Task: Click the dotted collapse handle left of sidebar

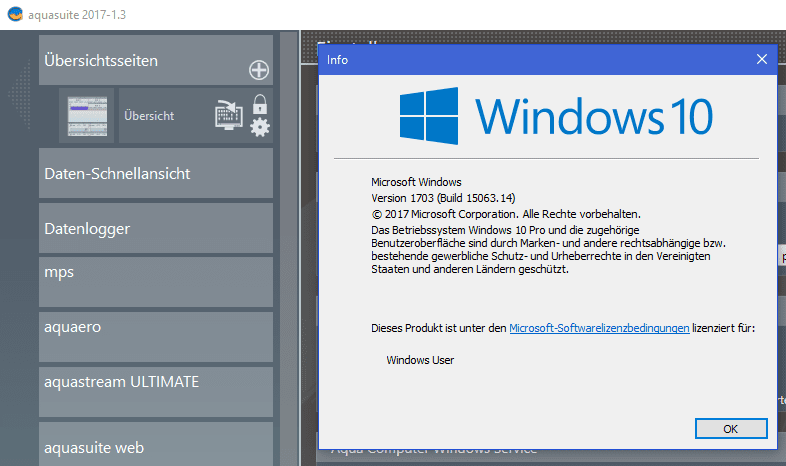Action: click(x=20, y=95)
